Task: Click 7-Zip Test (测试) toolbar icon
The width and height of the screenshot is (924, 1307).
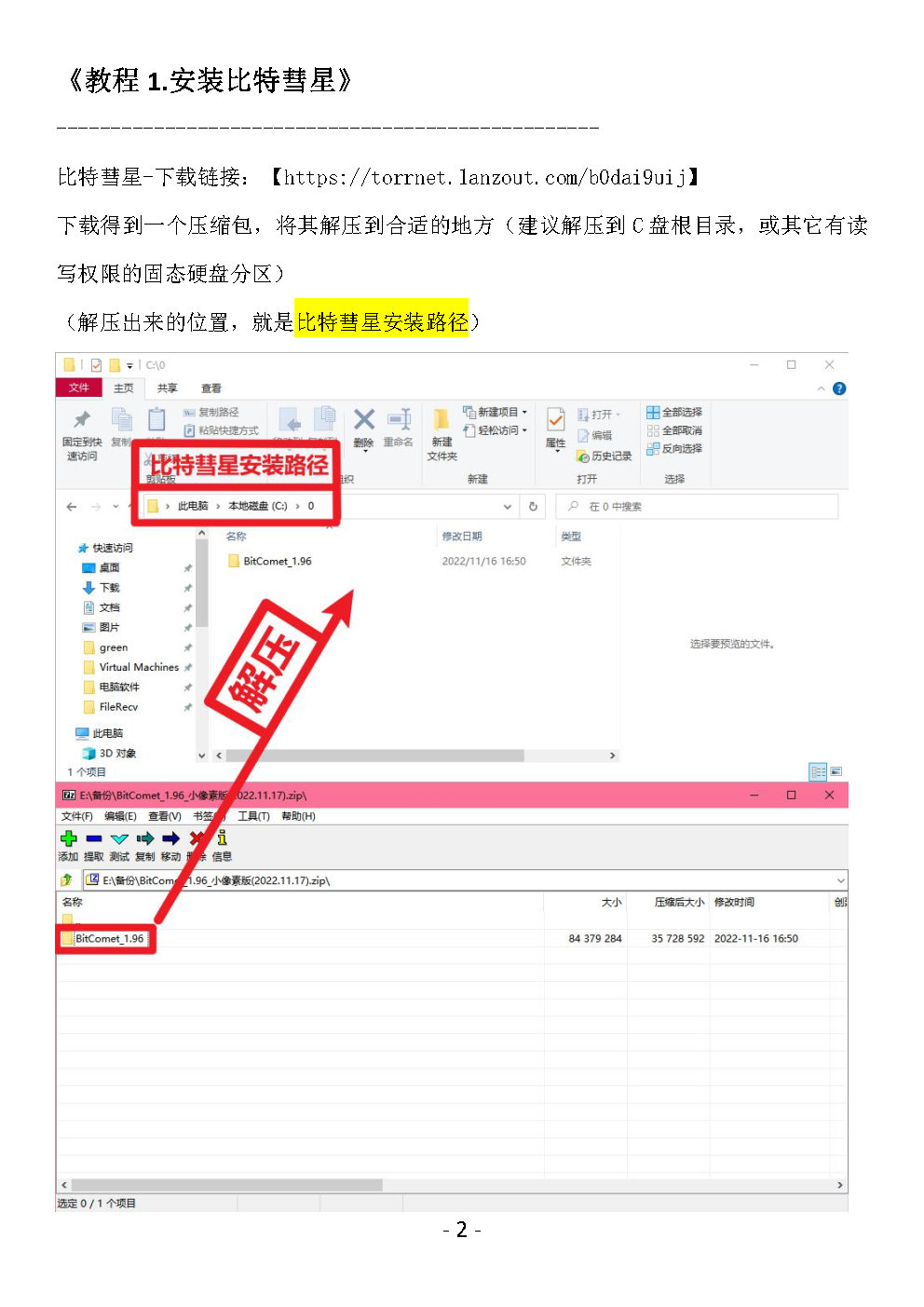Action: coord(119,838)
